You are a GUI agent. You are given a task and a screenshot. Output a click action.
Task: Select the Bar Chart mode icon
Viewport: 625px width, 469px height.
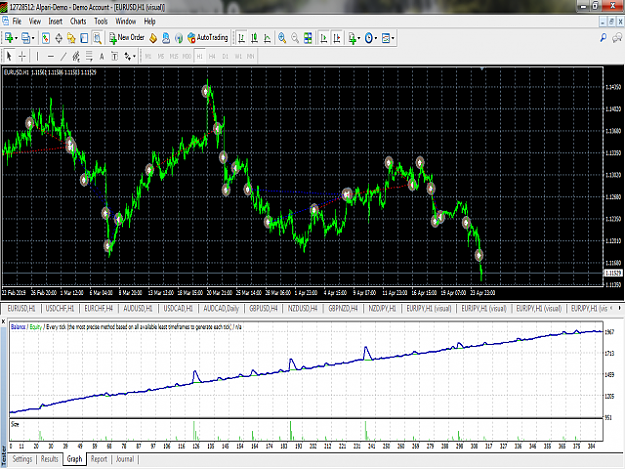(x=241, y=38)
